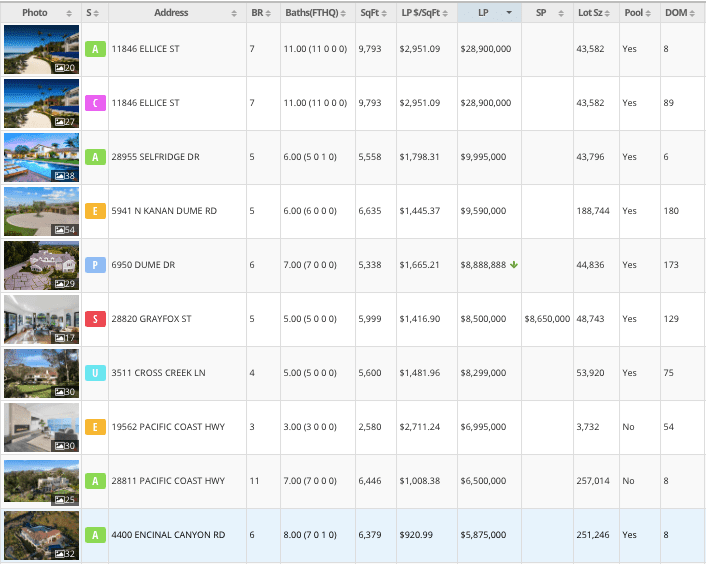The width and height of the screenshot is (706, 564).
Task: Click the cyan U badge for 3511 Cross Creek Ln
Action: click(95, 373)
